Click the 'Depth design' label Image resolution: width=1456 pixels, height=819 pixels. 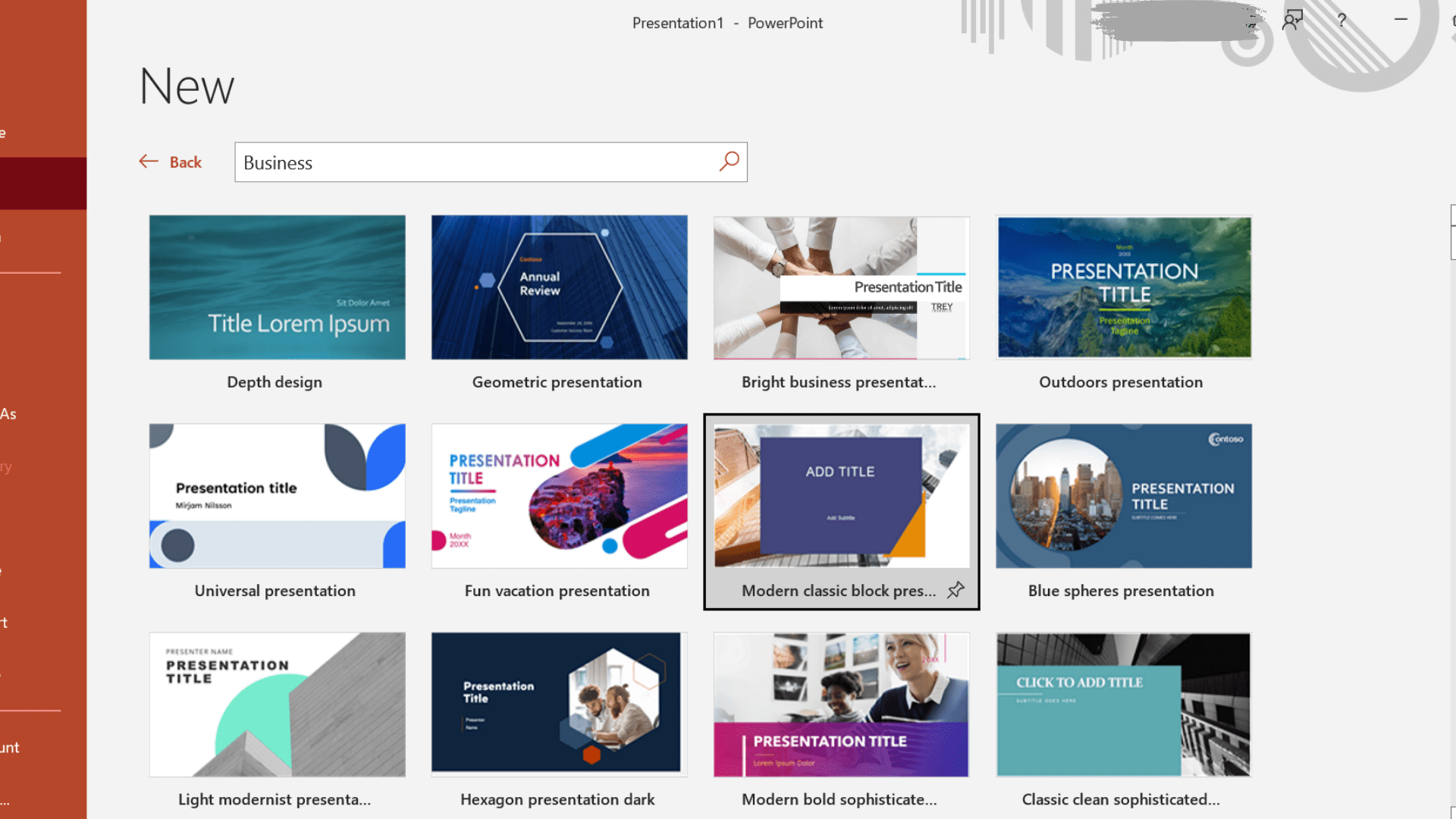(275, 382)
